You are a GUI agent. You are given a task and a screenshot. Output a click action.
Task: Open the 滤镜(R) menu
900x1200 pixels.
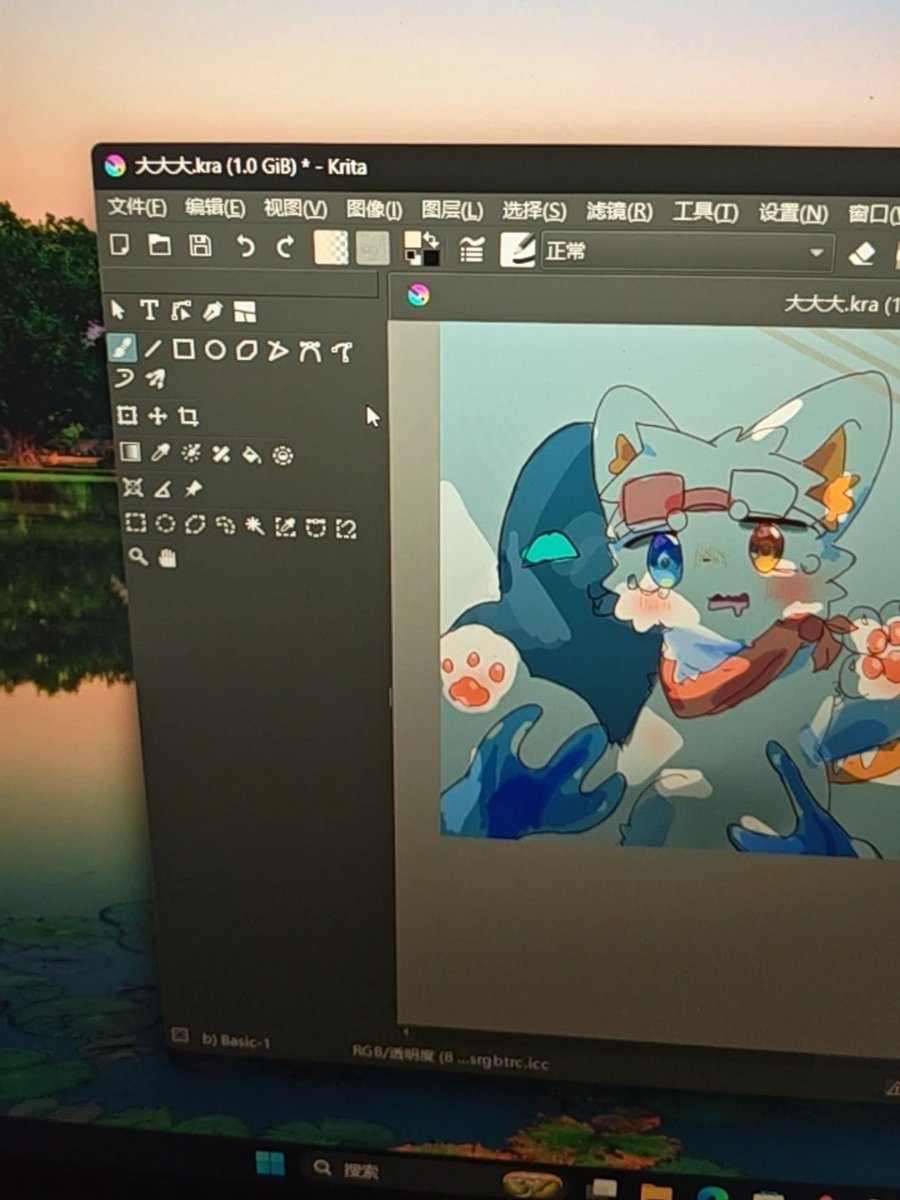coord(619,212)
